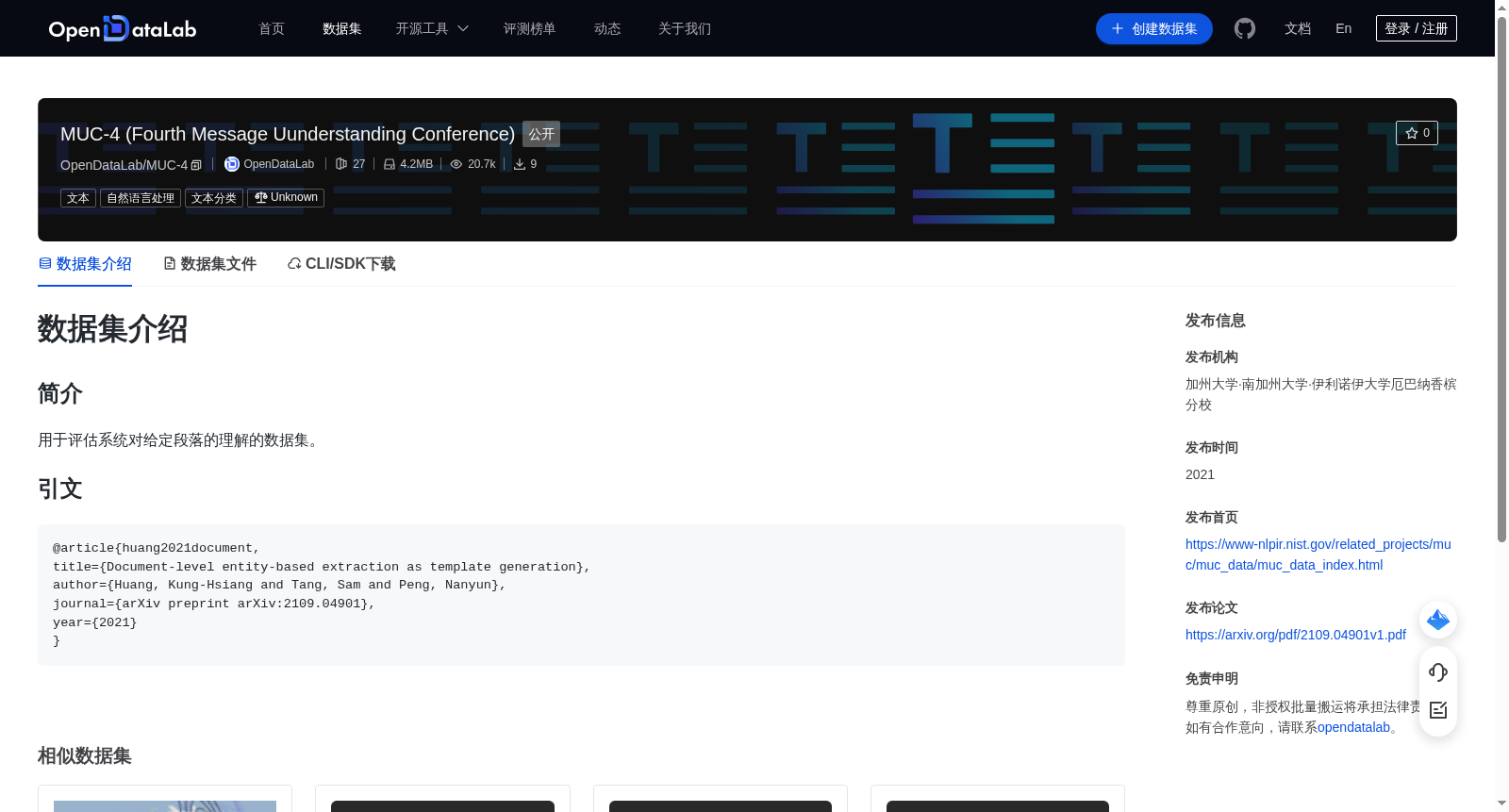Screen dimensions: 1509x812
Task: Open 评测榜单 navigation item
Action: (530, 28)
